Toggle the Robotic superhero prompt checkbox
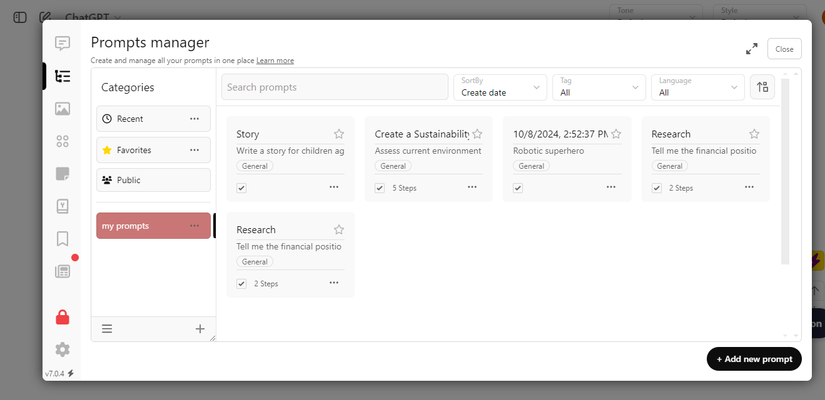 pos(518,187)
